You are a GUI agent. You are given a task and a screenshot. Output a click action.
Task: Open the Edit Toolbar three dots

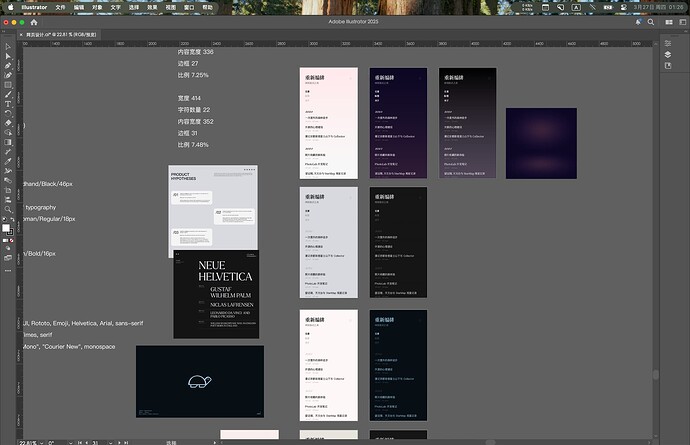[x=8, y=271]
